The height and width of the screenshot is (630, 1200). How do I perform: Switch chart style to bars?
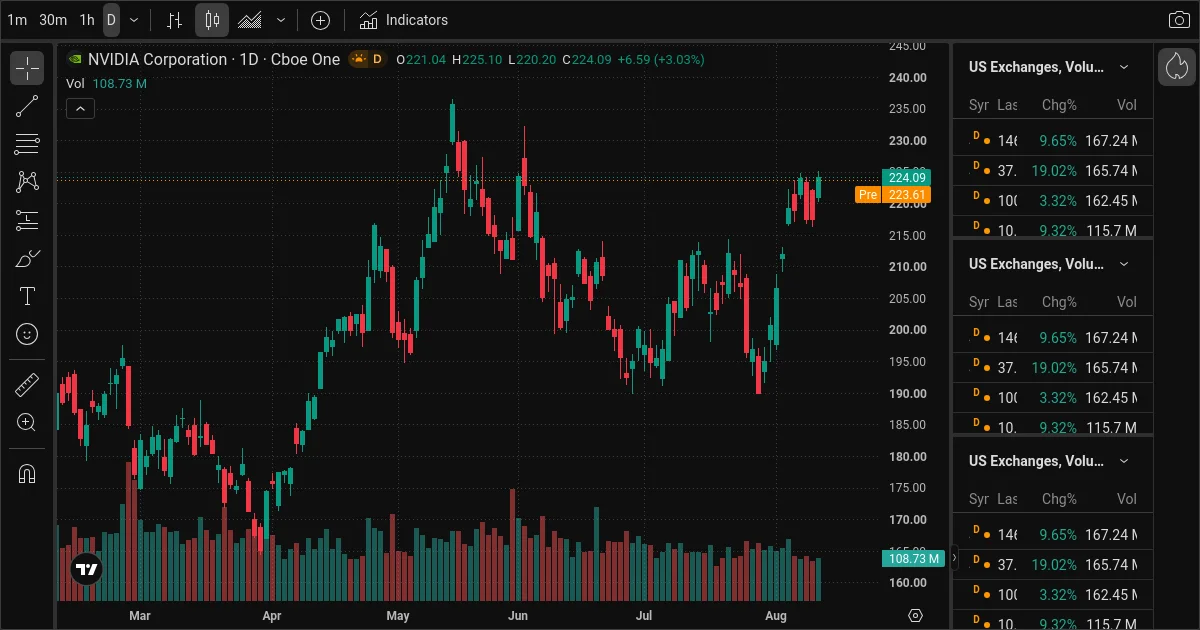(x=174, y=20)
